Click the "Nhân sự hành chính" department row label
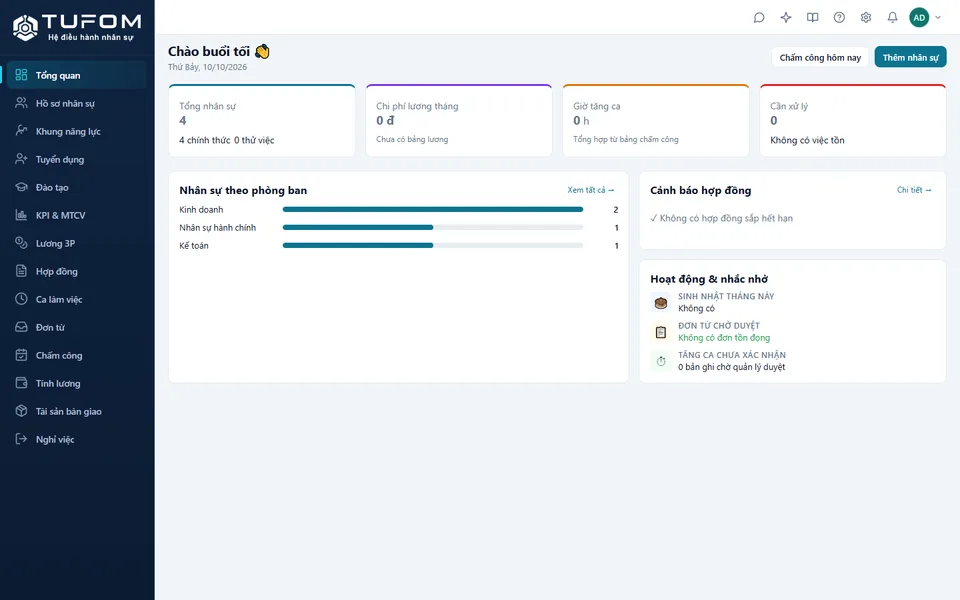960x600 pixels. [x=217, y=228]
